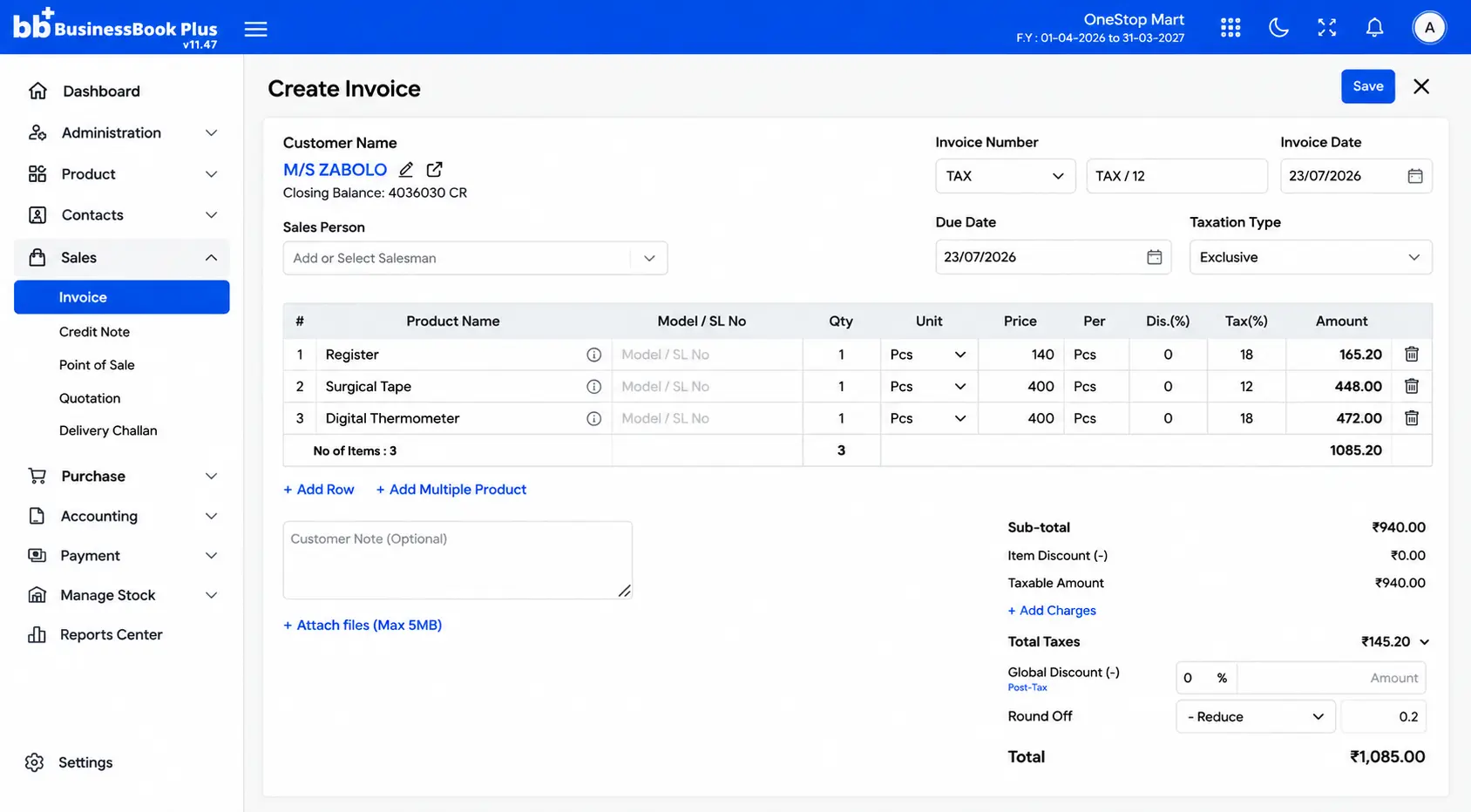Save the invoice
Image resolution: width=1471 pixels, height=812 pixels.
tap(1368, 86)
